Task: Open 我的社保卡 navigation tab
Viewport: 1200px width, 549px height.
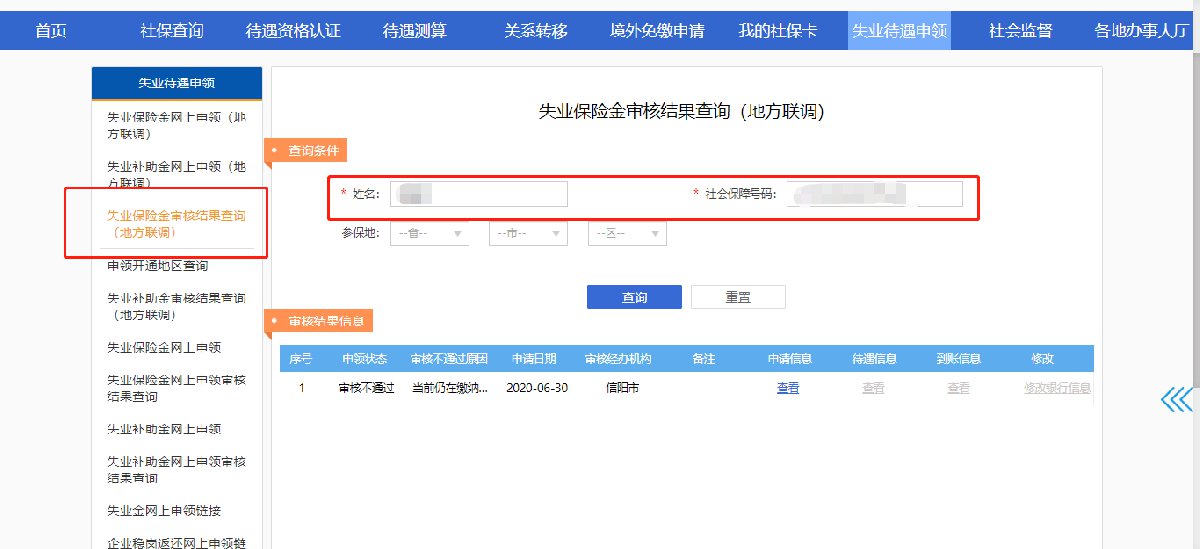Action: tap(778, 30)
